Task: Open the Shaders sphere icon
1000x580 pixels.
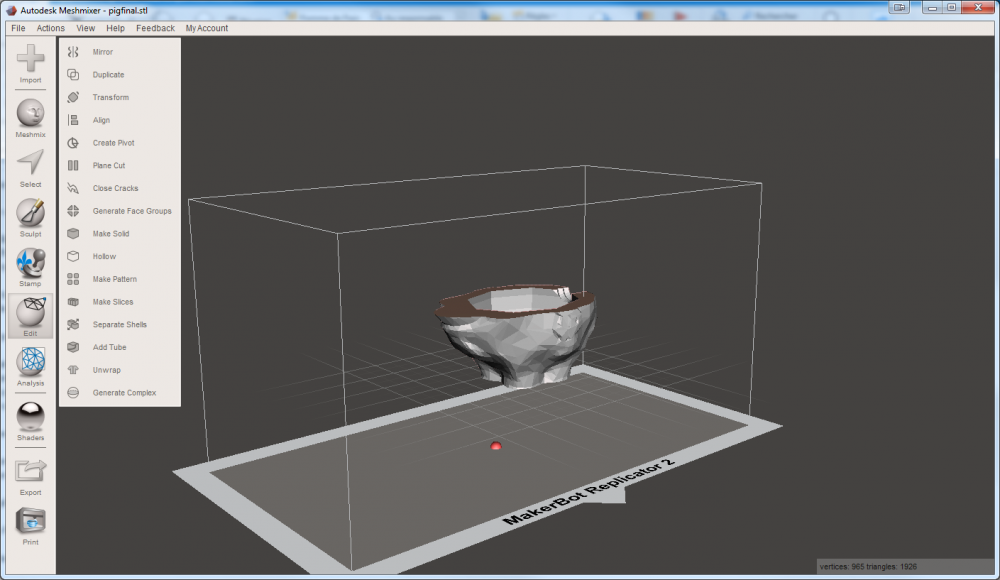Action: (x=30, y=422)
